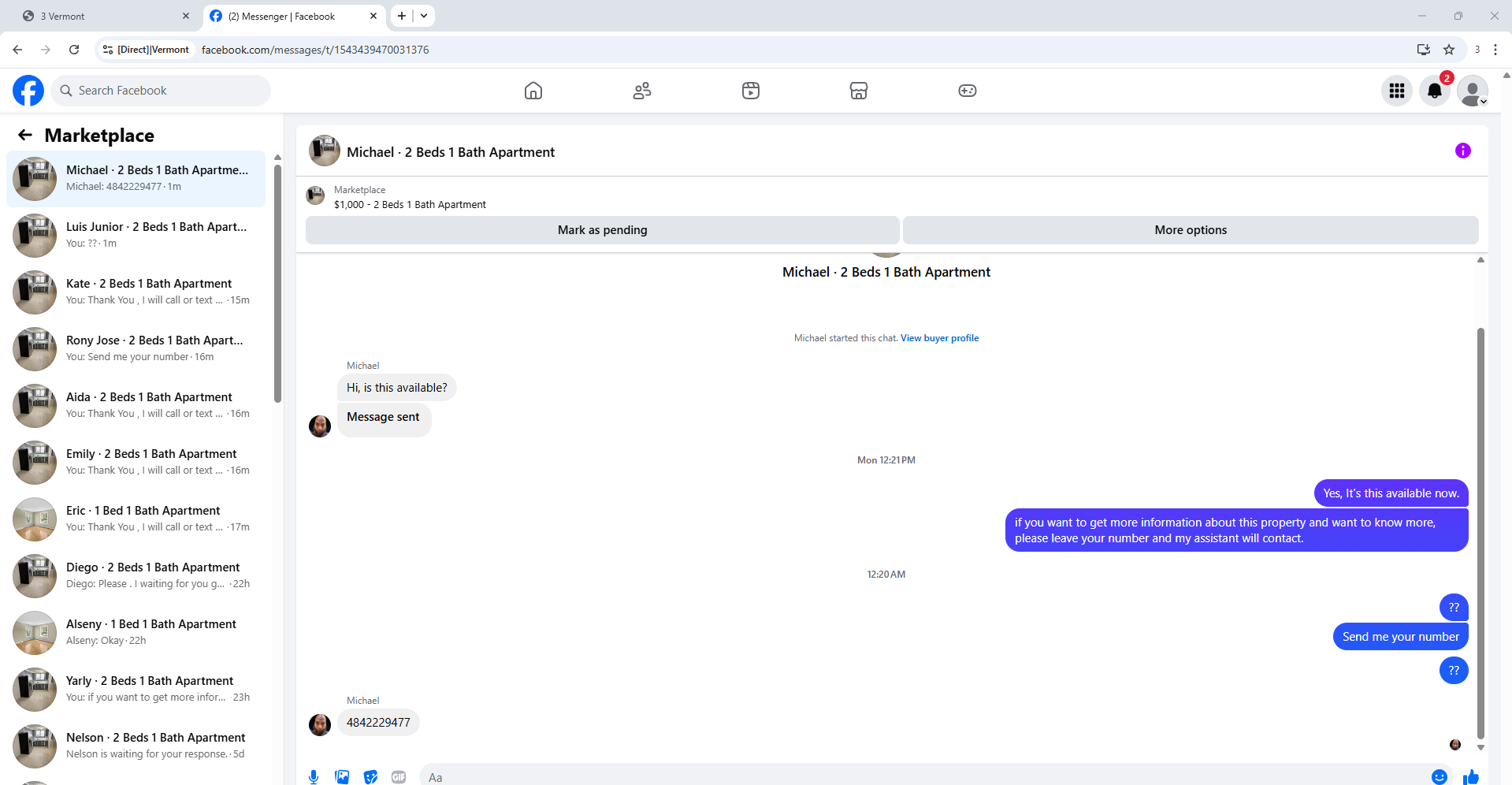Open the GIF picker icon
This screenshot has width=1512, height=785.
(x=399, y=777)
